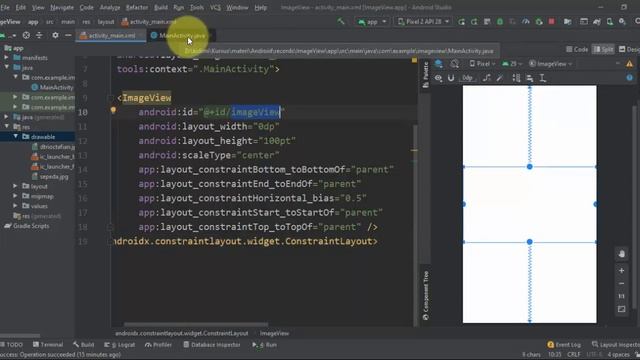Select sepeda.jpg in drawable folder

click(x=50, y=176)
